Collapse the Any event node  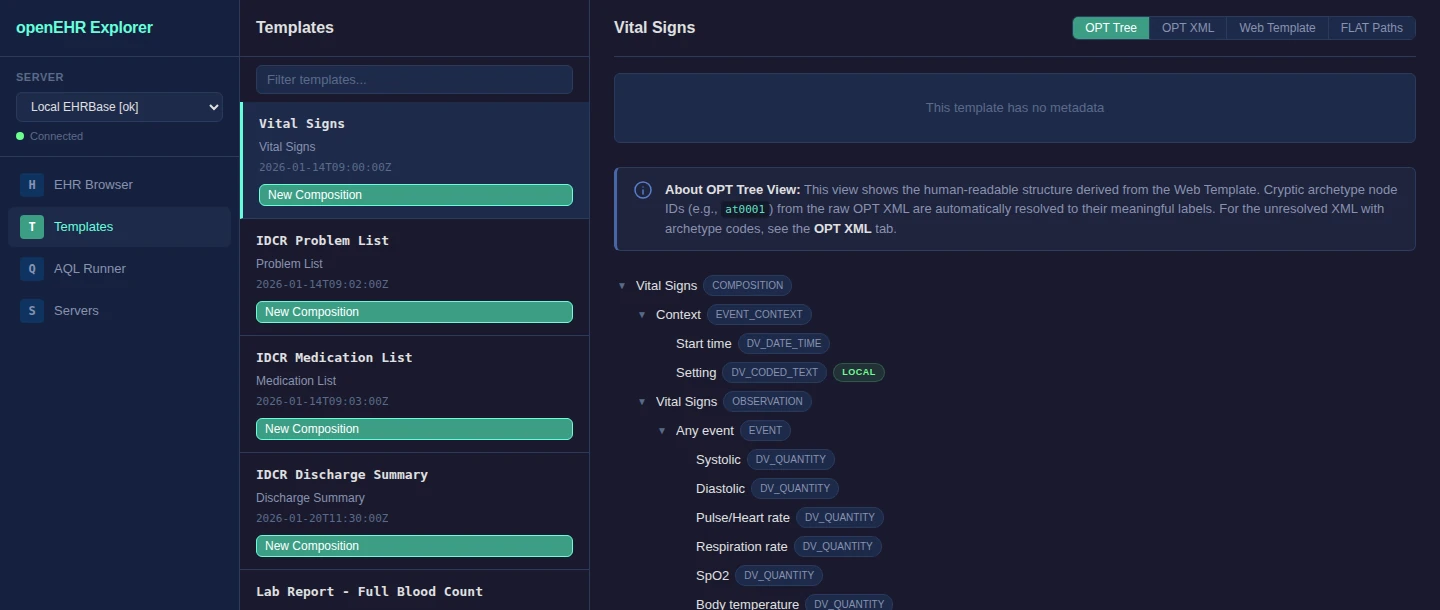pyautogui.click(x=662, y=431)
